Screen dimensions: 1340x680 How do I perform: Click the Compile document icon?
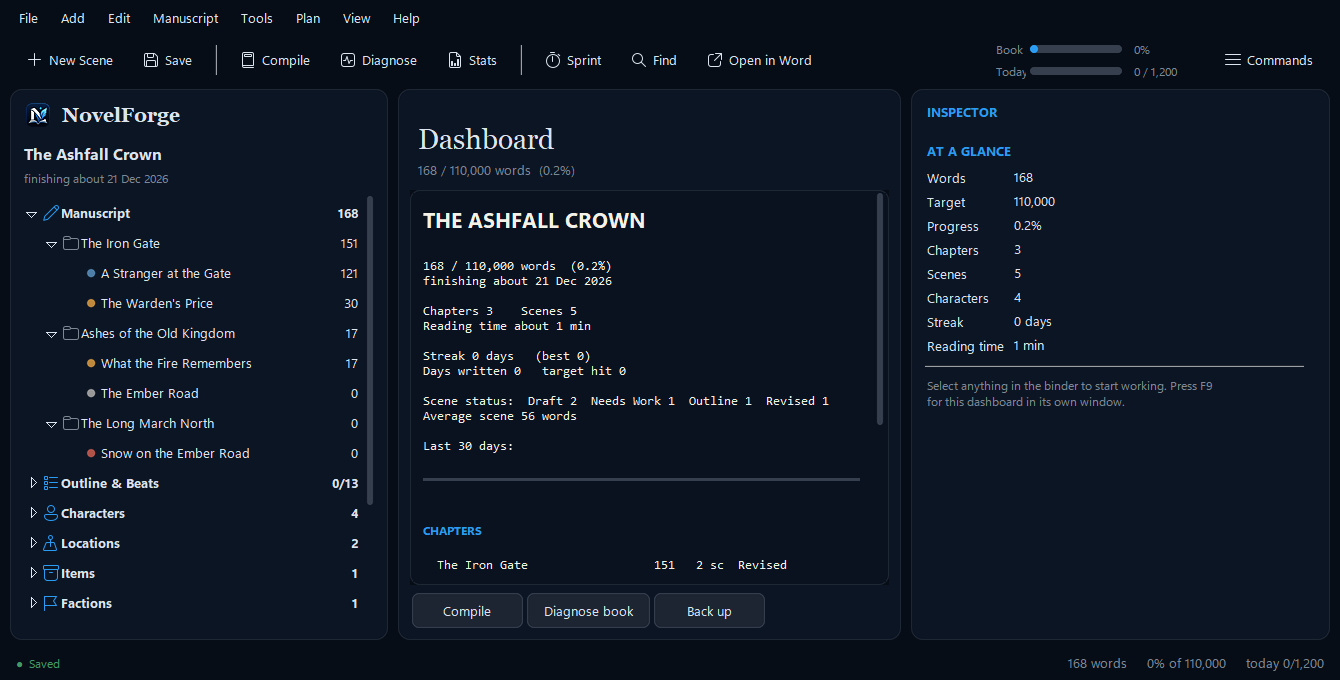point(248,60)
